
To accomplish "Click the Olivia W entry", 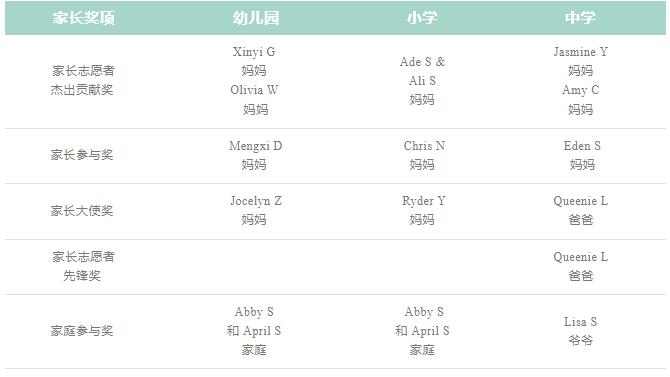I will click(x=254, y=90).
